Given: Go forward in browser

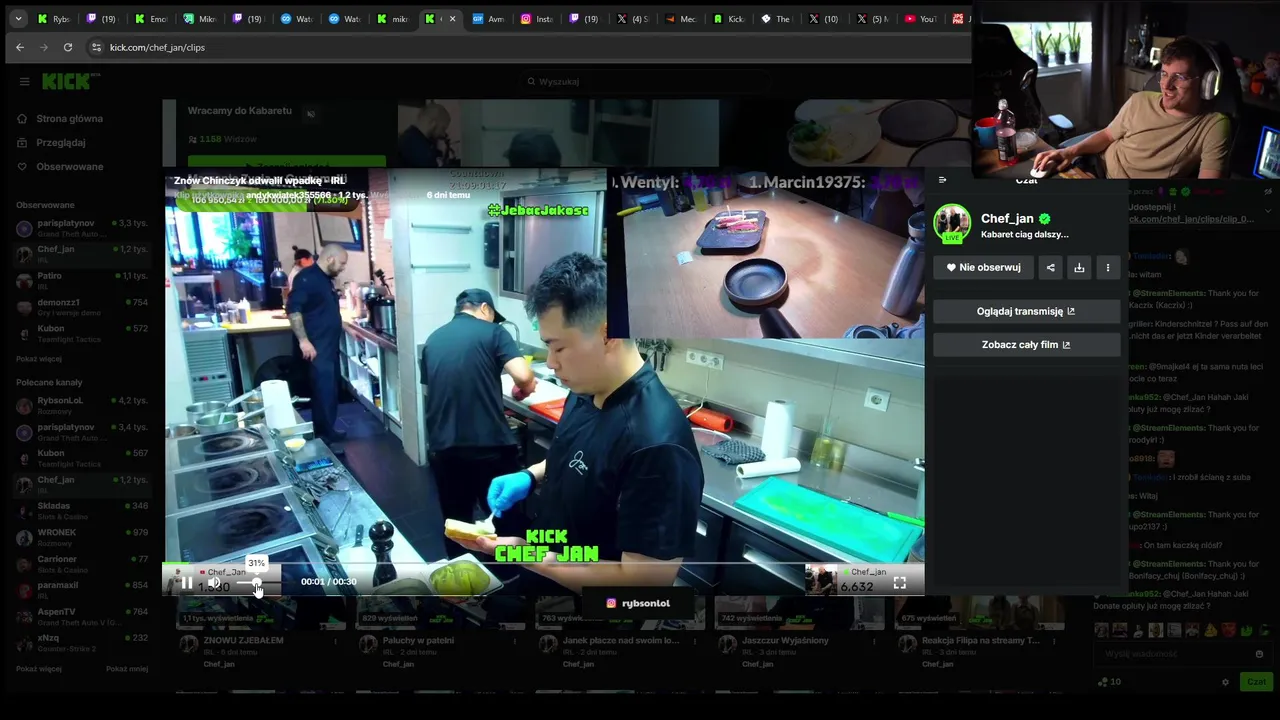Looking at the screenshot, I should click(x=43, y=47).
